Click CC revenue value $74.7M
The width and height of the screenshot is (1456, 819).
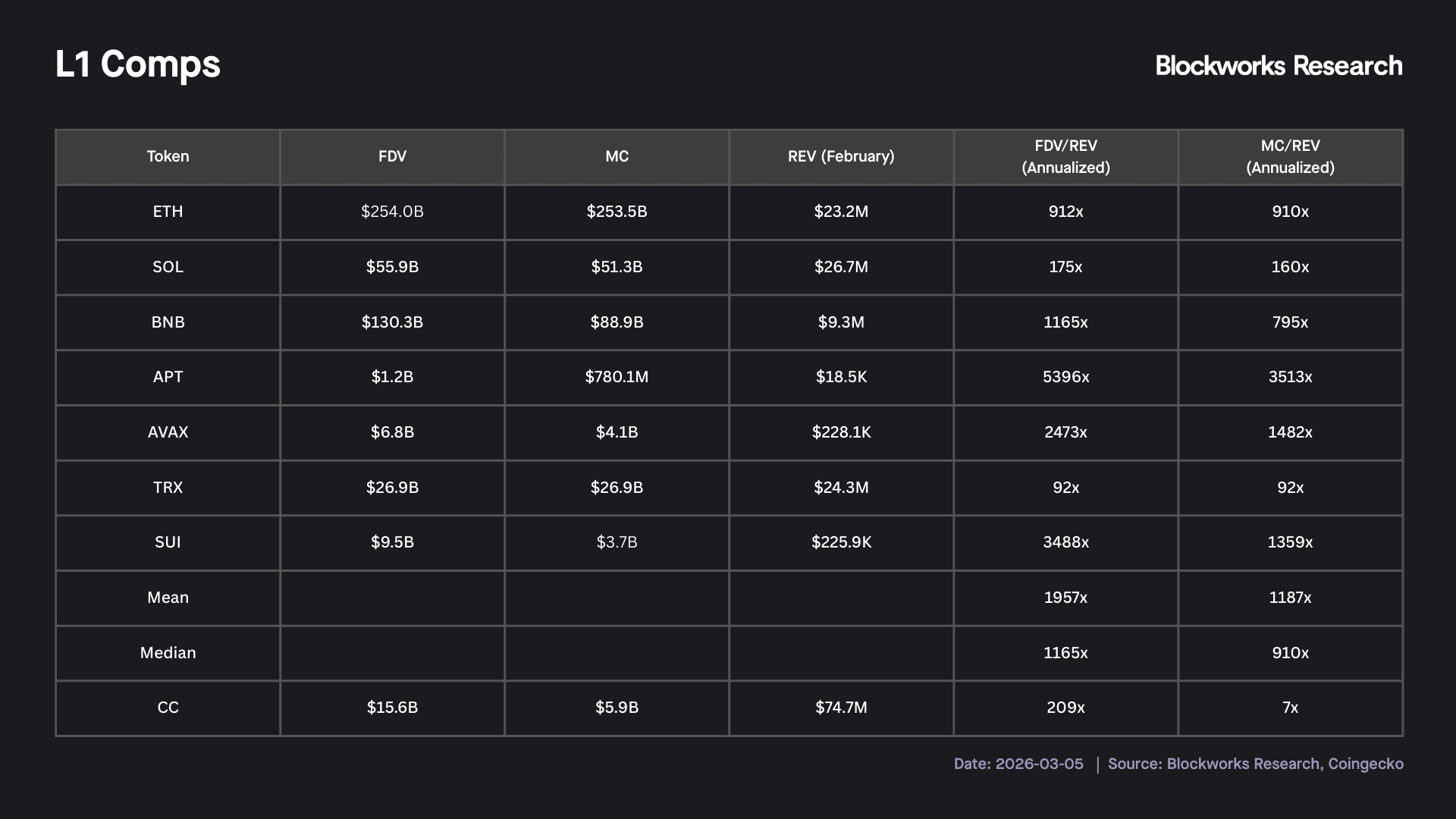click(x=841, y=708)
